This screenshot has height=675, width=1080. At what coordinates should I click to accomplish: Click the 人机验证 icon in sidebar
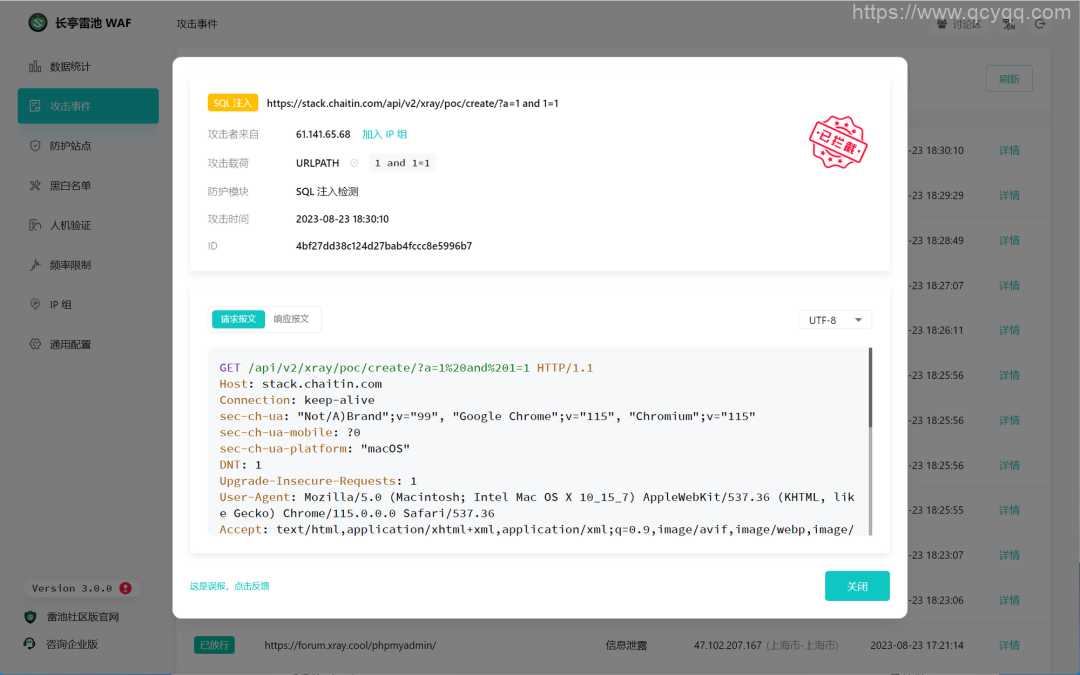coord(35,226)
